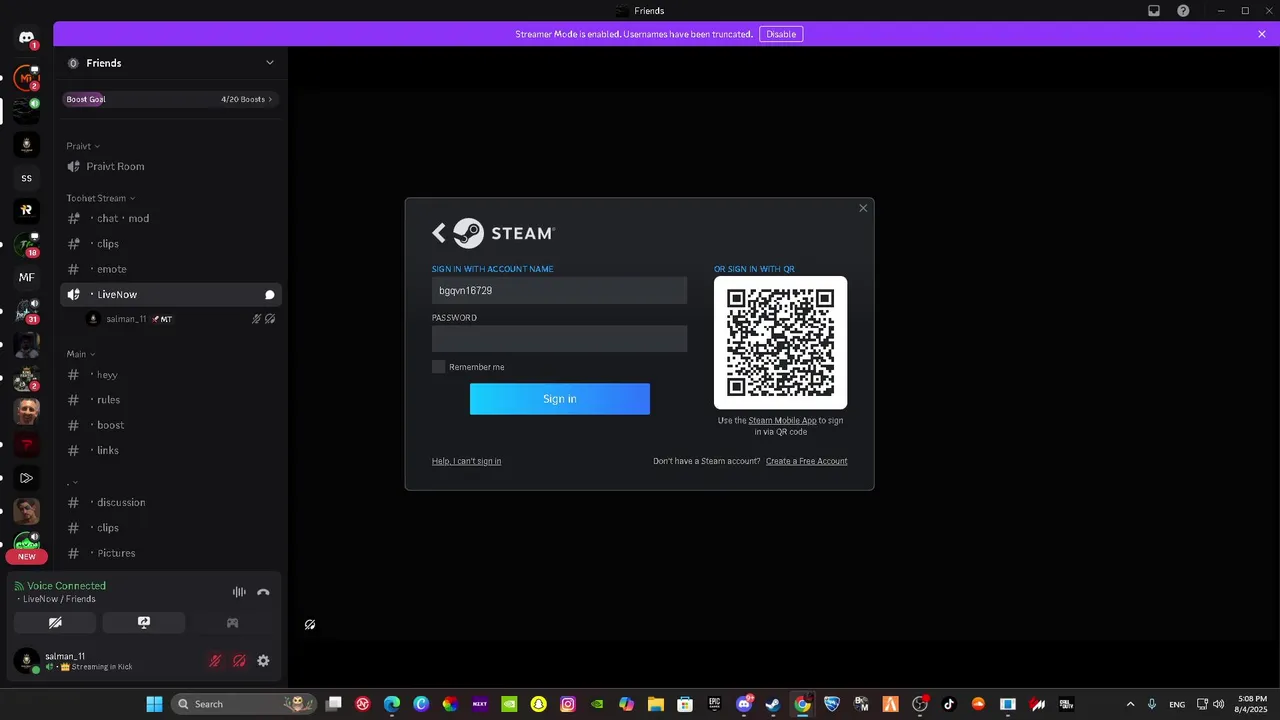Screen dimensions: 1280x720
Task: Open Rocket League from the taskbar
Action: tap(832, 704)
